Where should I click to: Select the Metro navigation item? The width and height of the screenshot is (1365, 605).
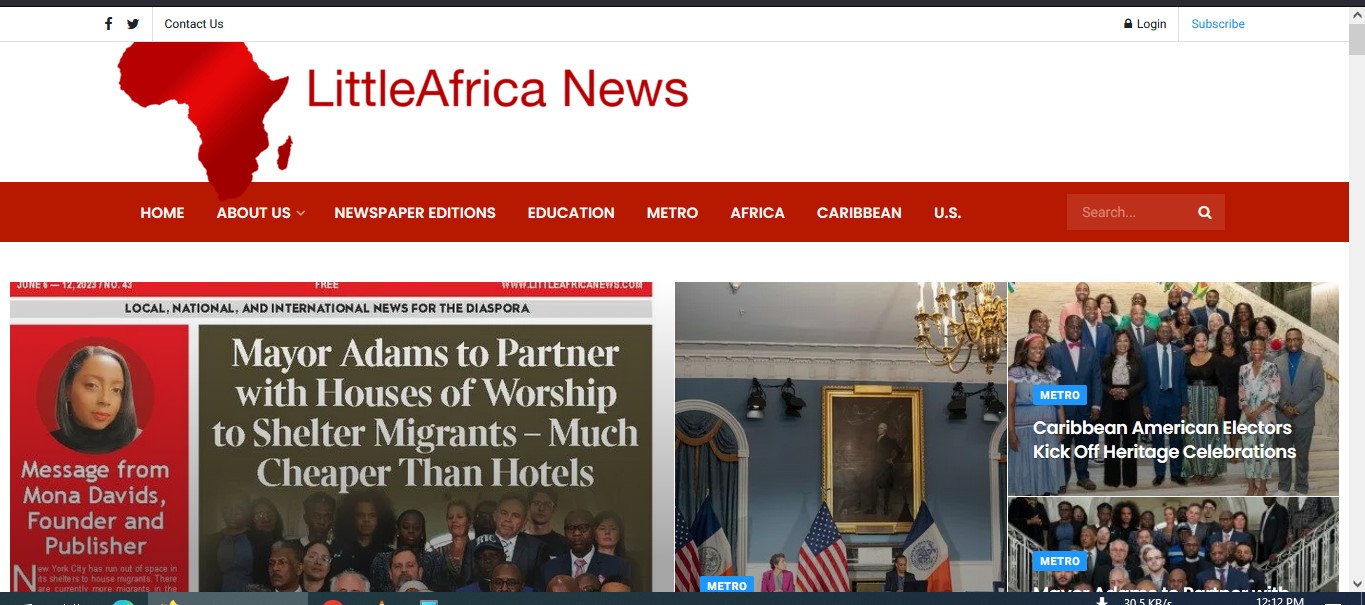point(672,213)
